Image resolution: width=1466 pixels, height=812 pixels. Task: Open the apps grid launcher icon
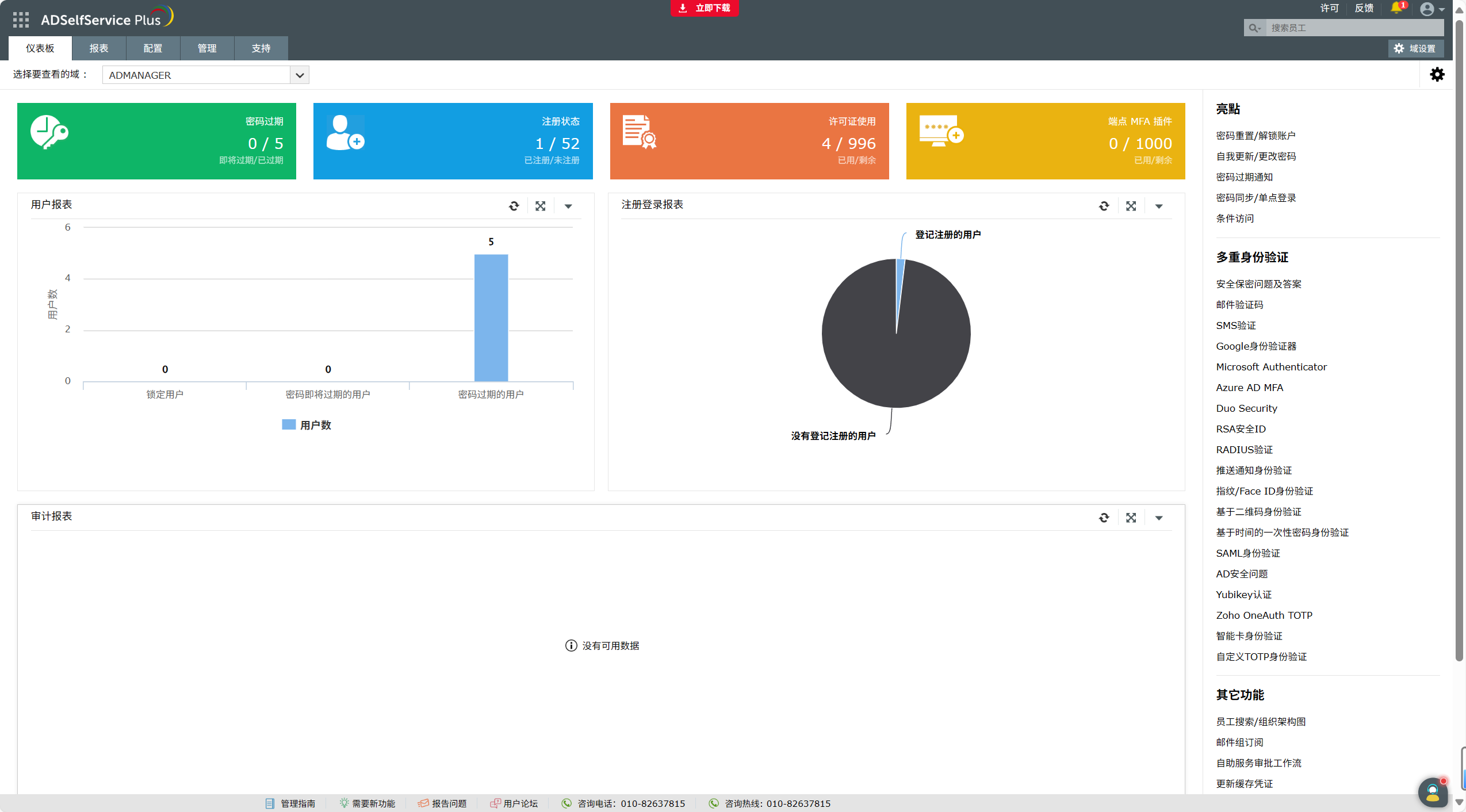pyautogui.click(x=21, y=20)
